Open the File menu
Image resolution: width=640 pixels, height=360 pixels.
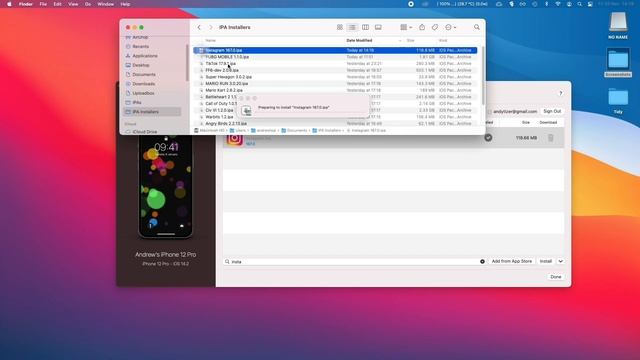43,4
